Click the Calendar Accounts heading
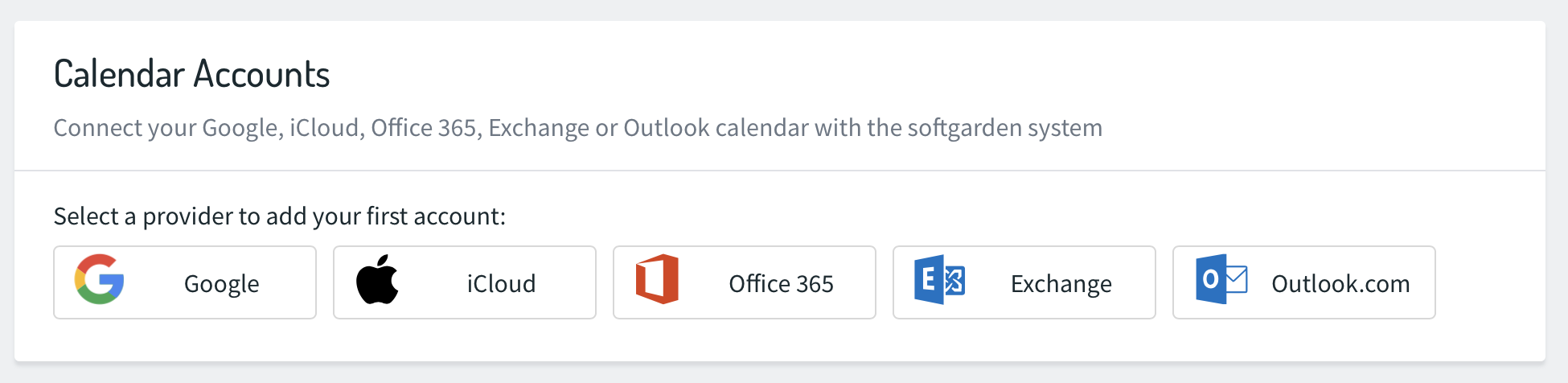 point(191,74)
